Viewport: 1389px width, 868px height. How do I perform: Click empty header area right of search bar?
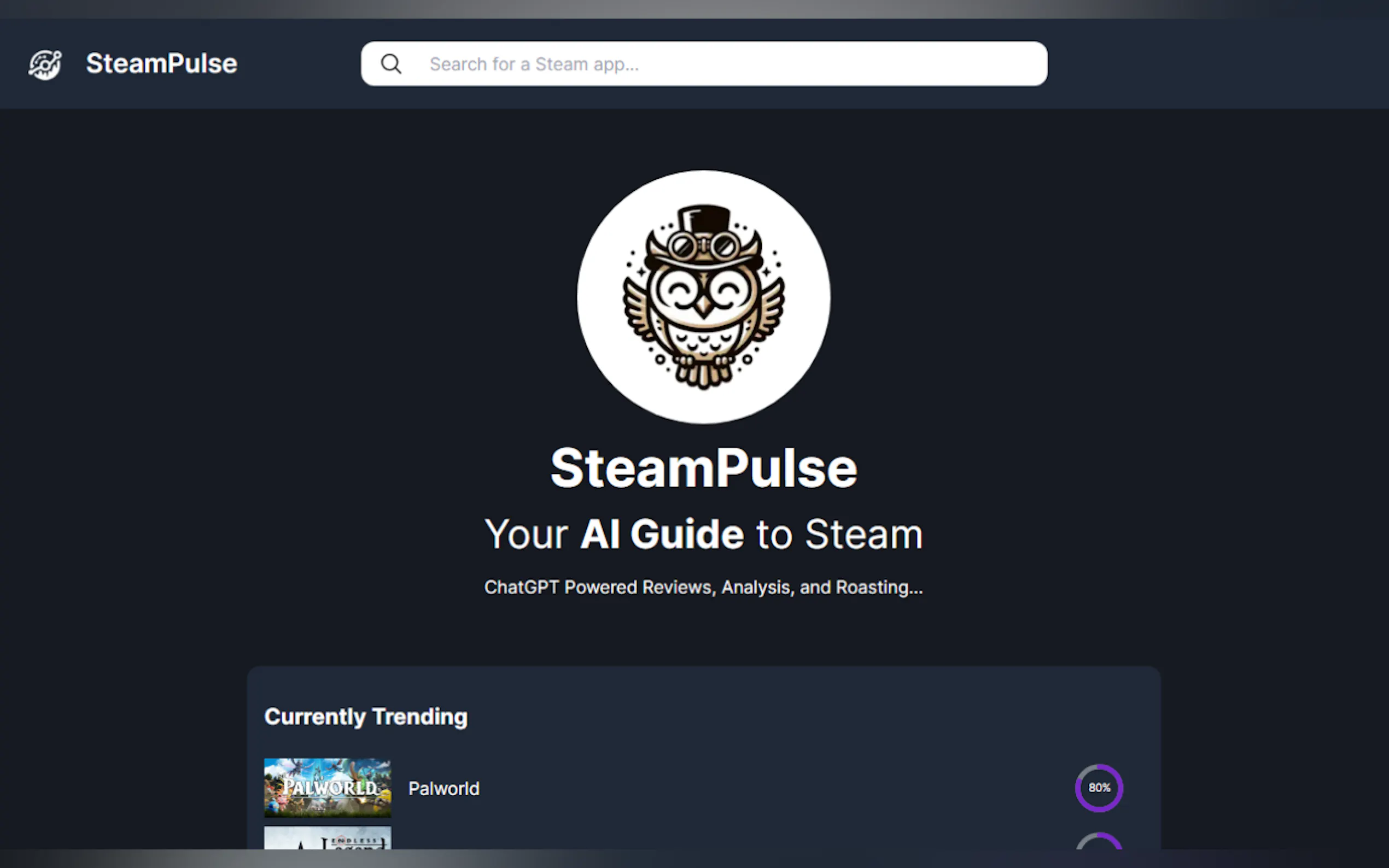1217,64
